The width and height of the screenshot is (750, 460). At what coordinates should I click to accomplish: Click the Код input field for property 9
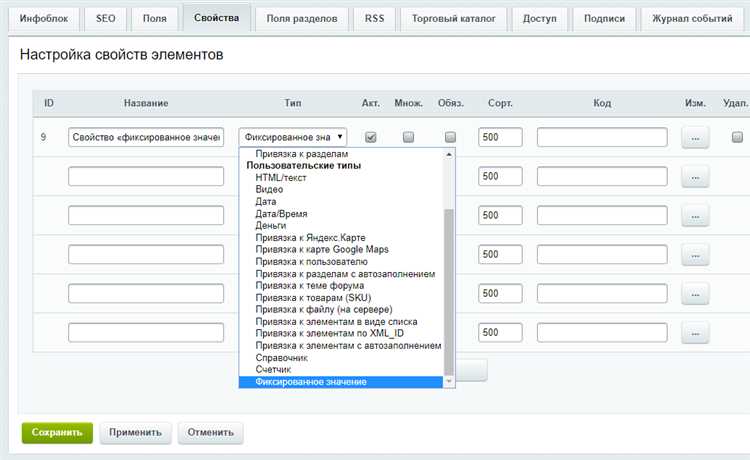(x=602, y=137)
